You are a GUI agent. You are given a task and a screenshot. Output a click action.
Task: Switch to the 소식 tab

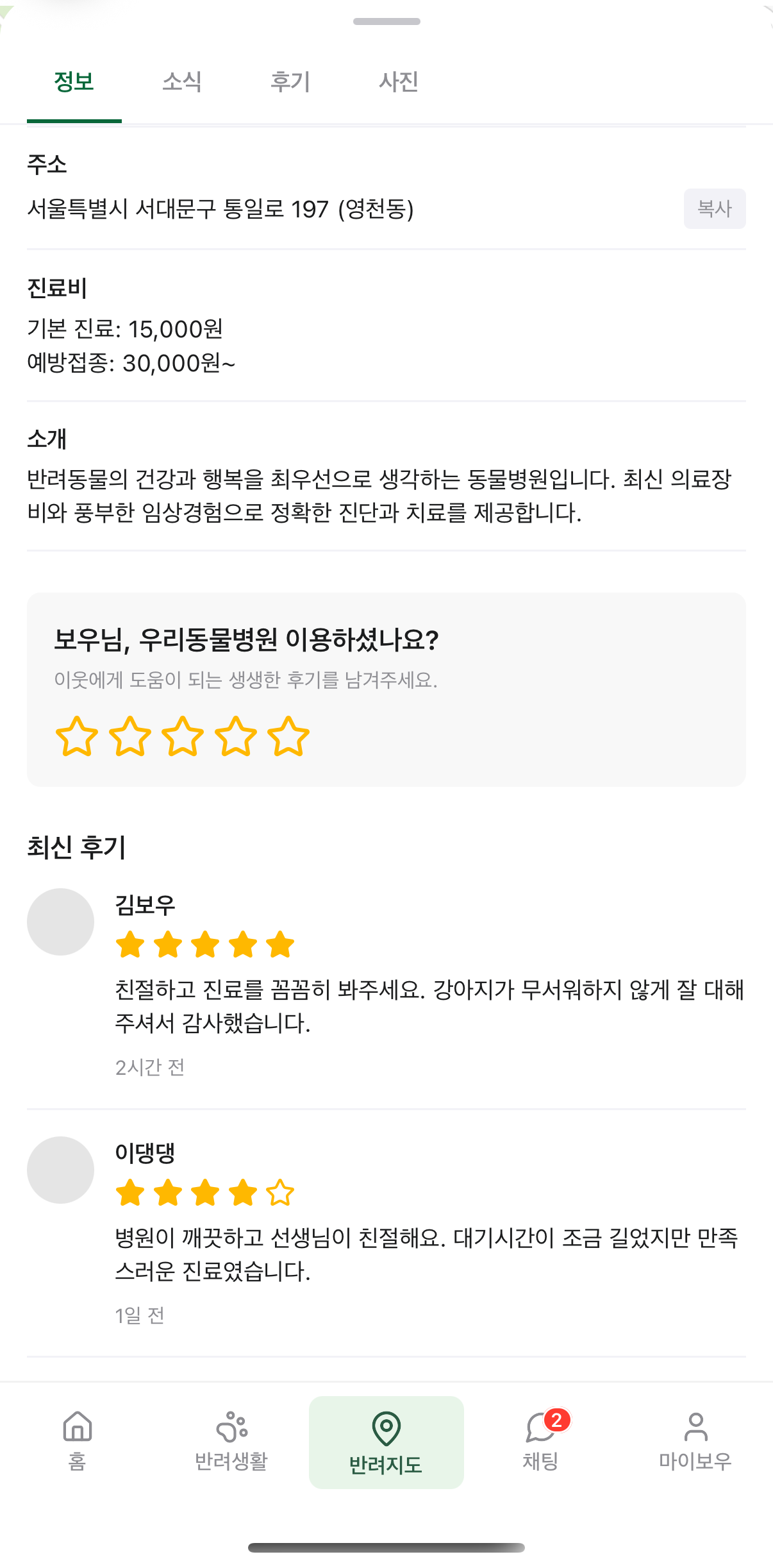[183, 82]
